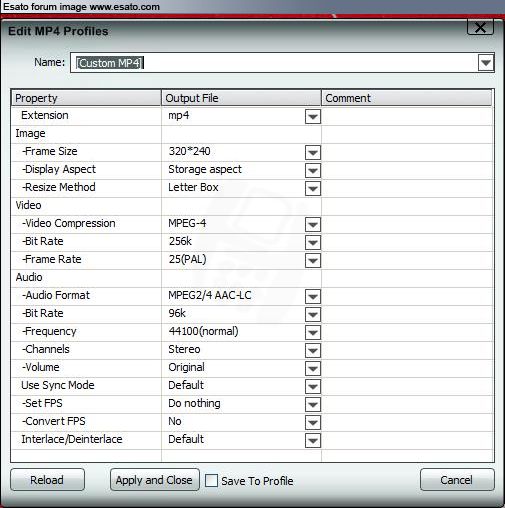Open the profile Name dropdown arrow
This screenshot has height=508, width=505.
click(486, 63)
